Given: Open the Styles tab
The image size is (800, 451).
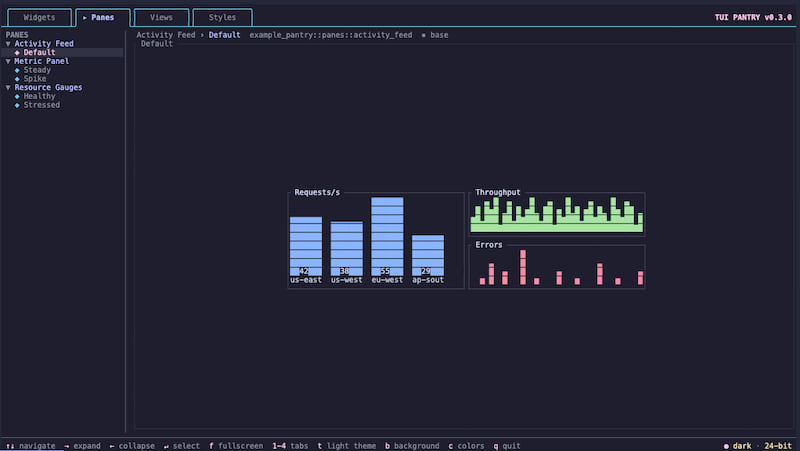Looking at the screenshot, I should click(x=222, y=17).
